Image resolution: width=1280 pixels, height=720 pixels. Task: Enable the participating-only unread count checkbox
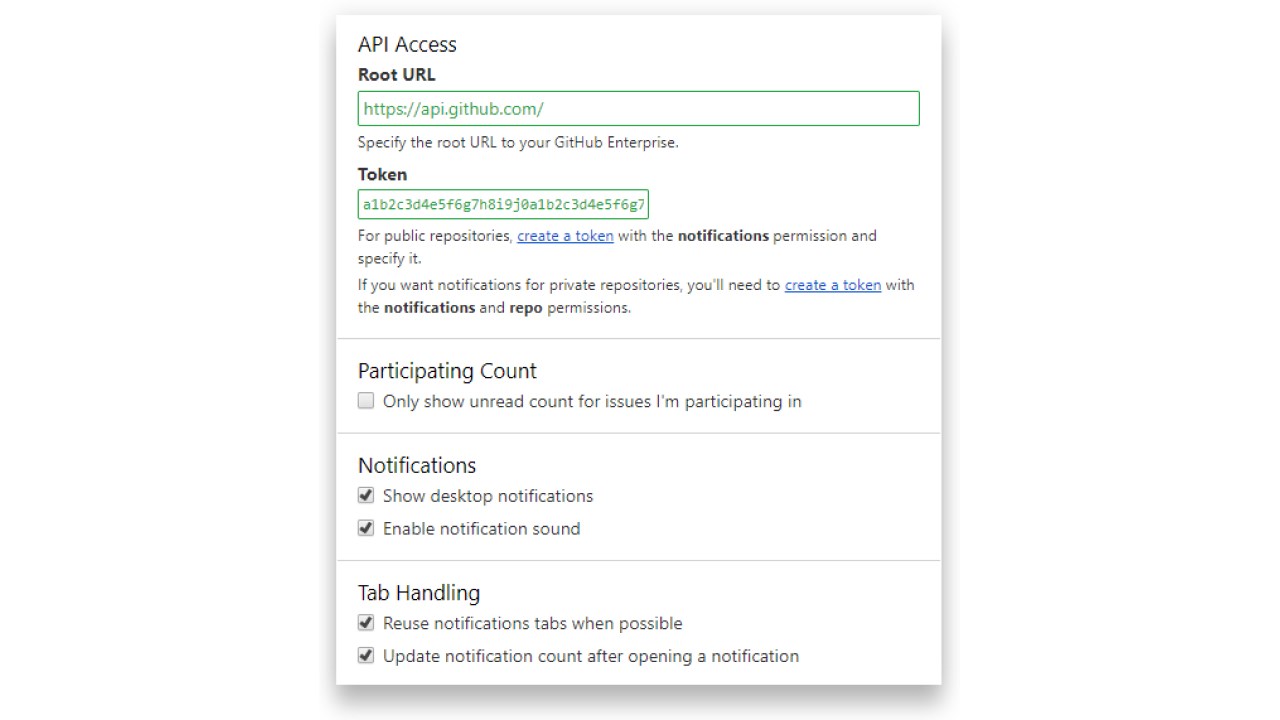[366, 401]
